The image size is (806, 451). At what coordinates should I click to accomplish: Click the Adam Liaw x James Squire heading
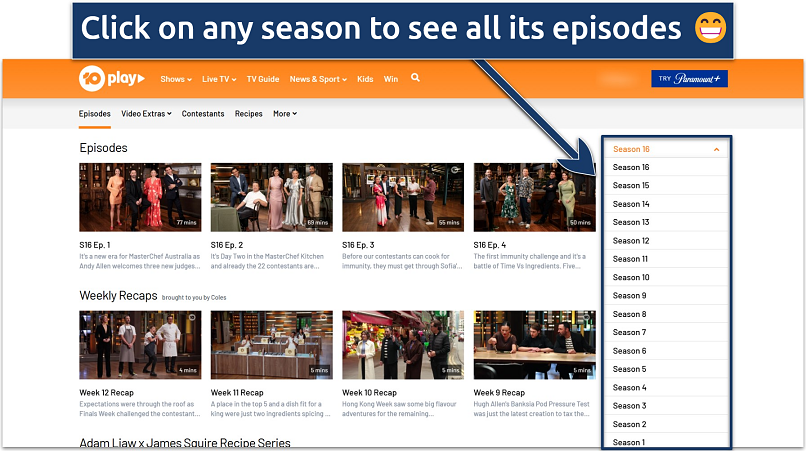(185, 443)
